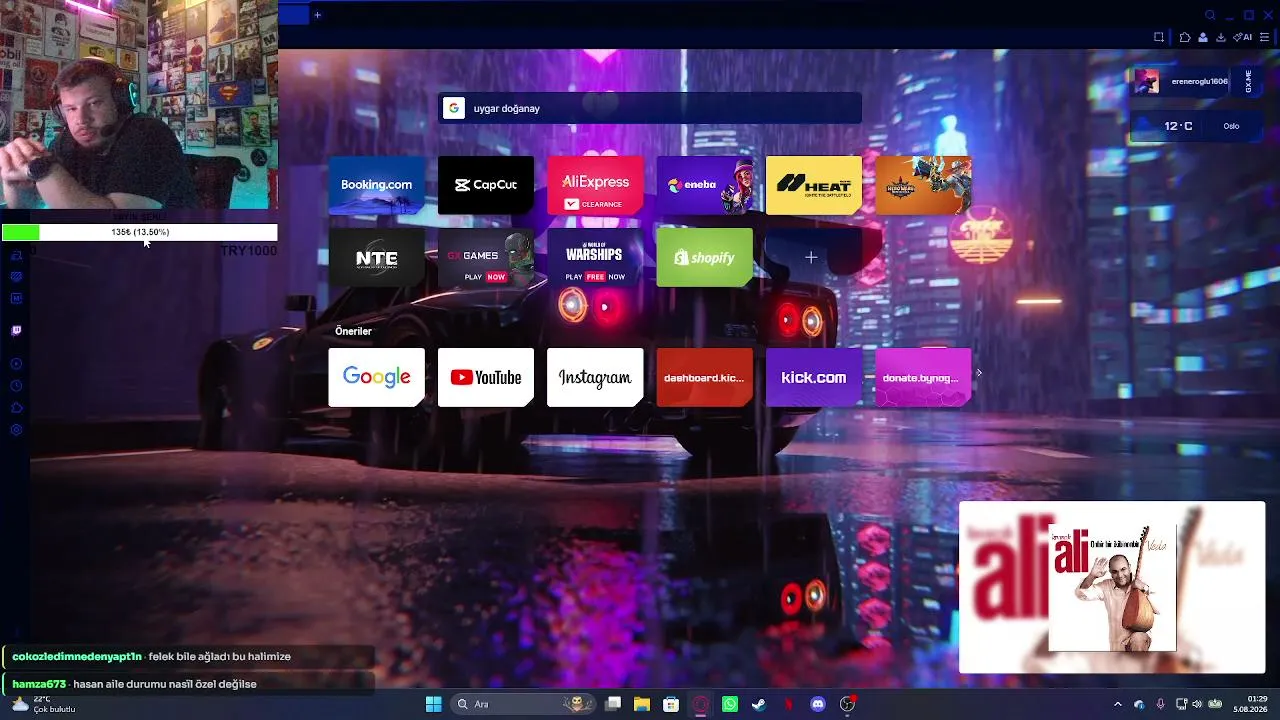Open the Eneba speed dial tile
The height and width of the screenshot is (720, 1280).
(705, 185)
